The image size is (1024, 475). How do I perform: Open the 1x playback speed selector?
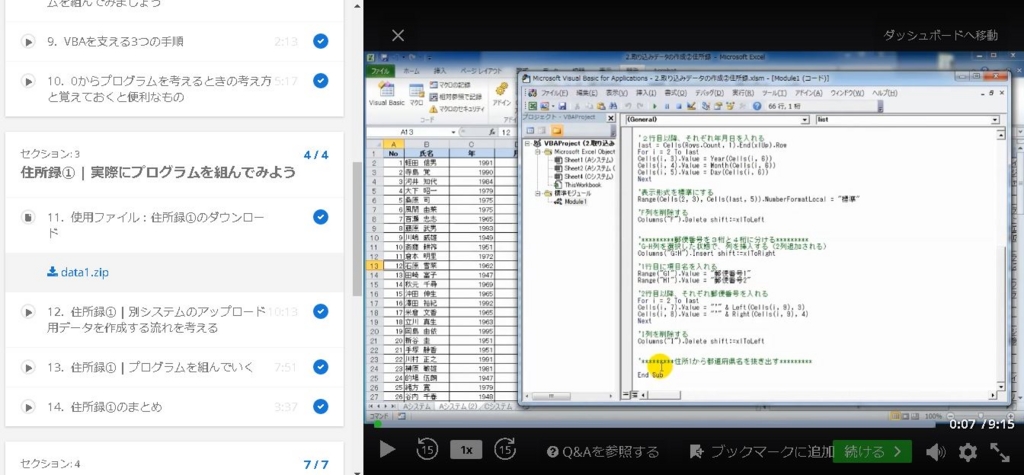(x=466, y=450)
